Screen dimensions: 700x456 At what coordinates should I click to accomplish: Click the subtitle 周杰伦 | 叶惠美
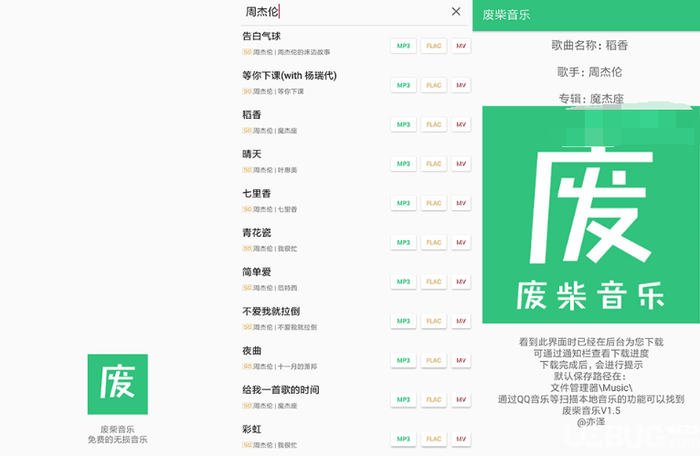point(275,170)
